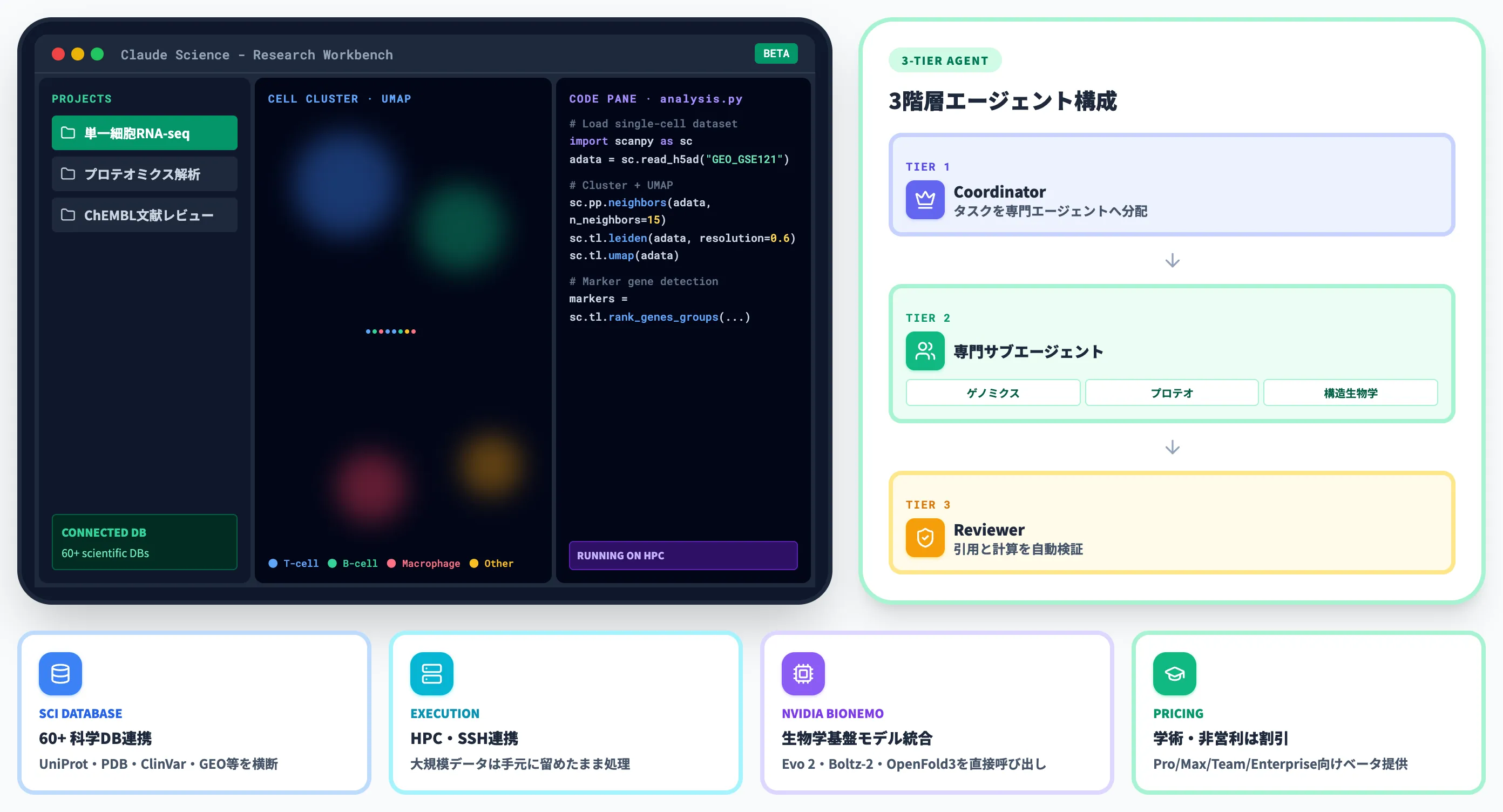1503x812 pixels.
Task: Click the chip icon in NVIDIA BIONEMO card
Action: pos(803,674)
